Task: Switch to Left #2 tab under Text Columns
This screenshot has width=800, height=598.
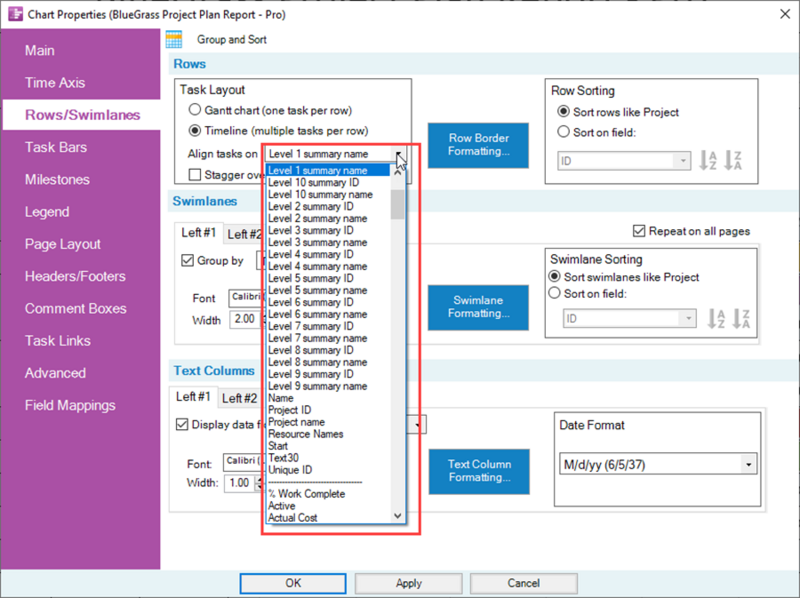Action: [x=240, y=398]
